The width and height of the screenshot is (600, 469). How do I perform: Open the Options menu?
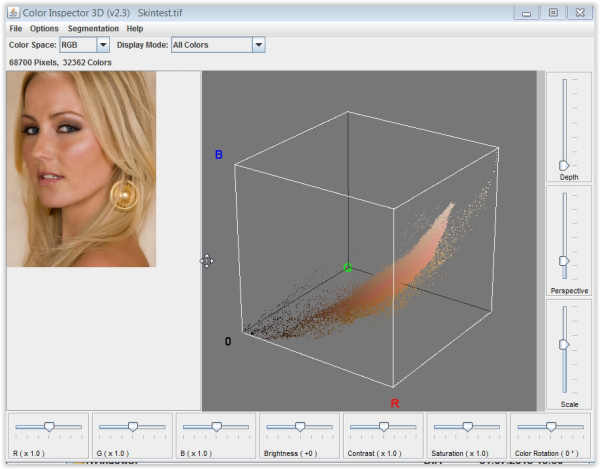(x=44, y=29)
